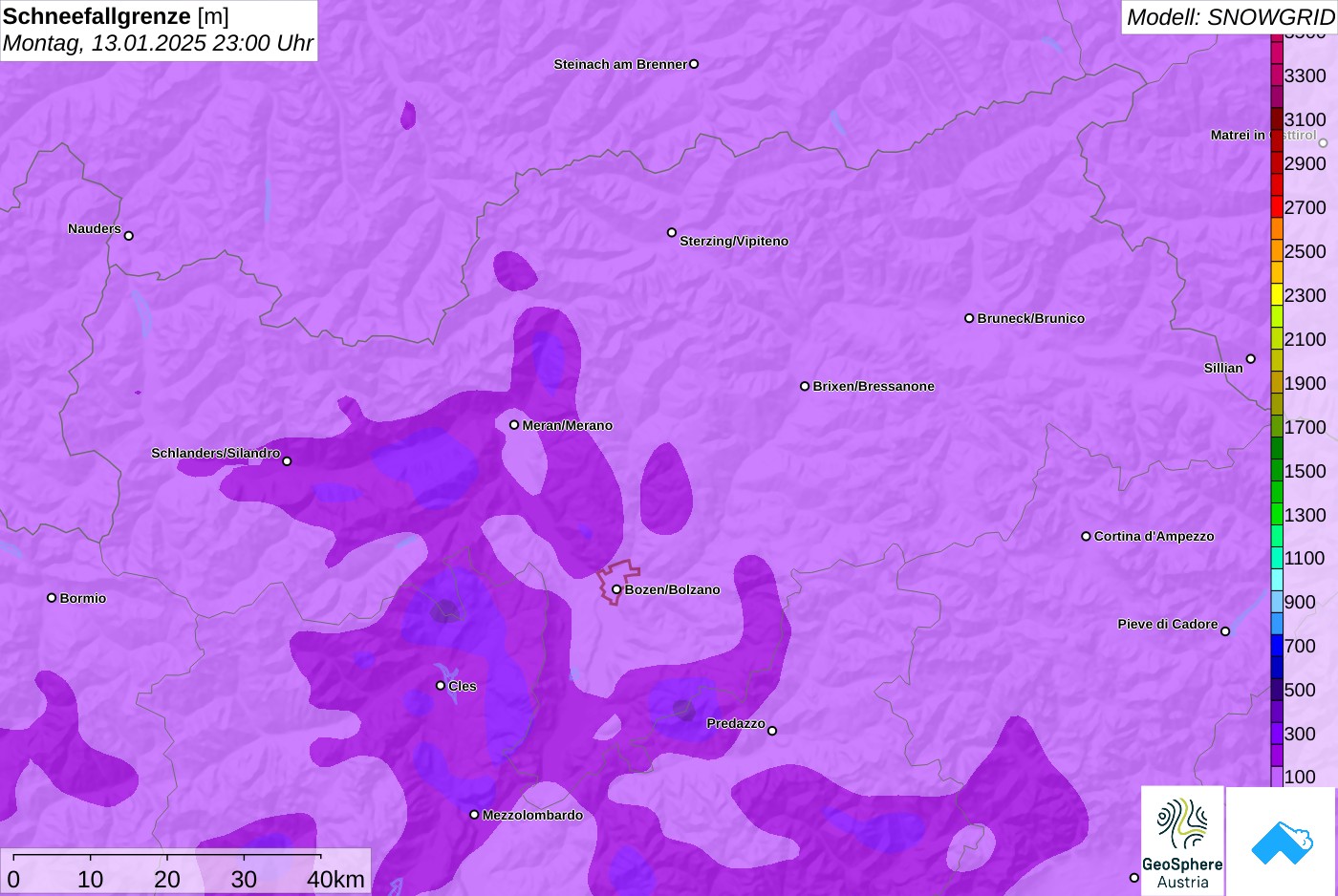This screenshot has width=1338, height=896.
Task: Click the 'Pieve di Cadore' label
Action: pyautogui.click(x=1168, y=624)
